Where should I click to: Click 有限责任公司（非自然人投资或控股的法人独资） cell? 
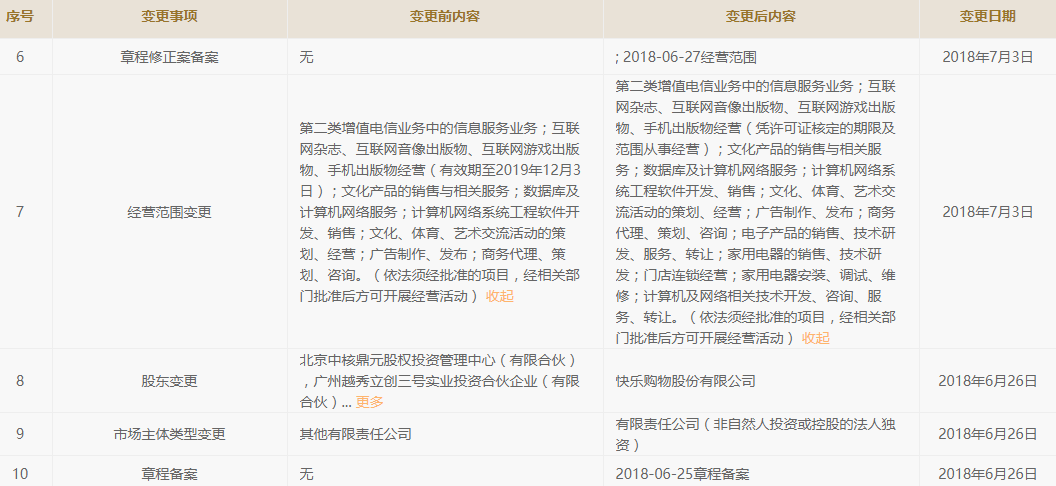pyautogui.click(x=756, y=434)
